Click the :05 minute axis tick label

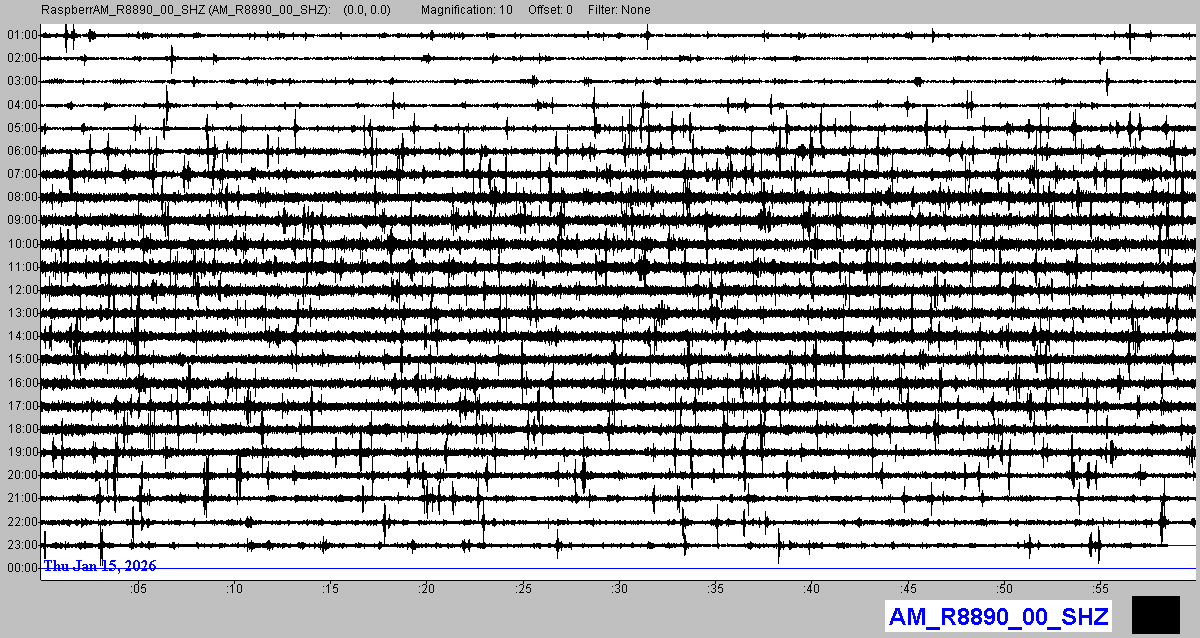point(138,589)
